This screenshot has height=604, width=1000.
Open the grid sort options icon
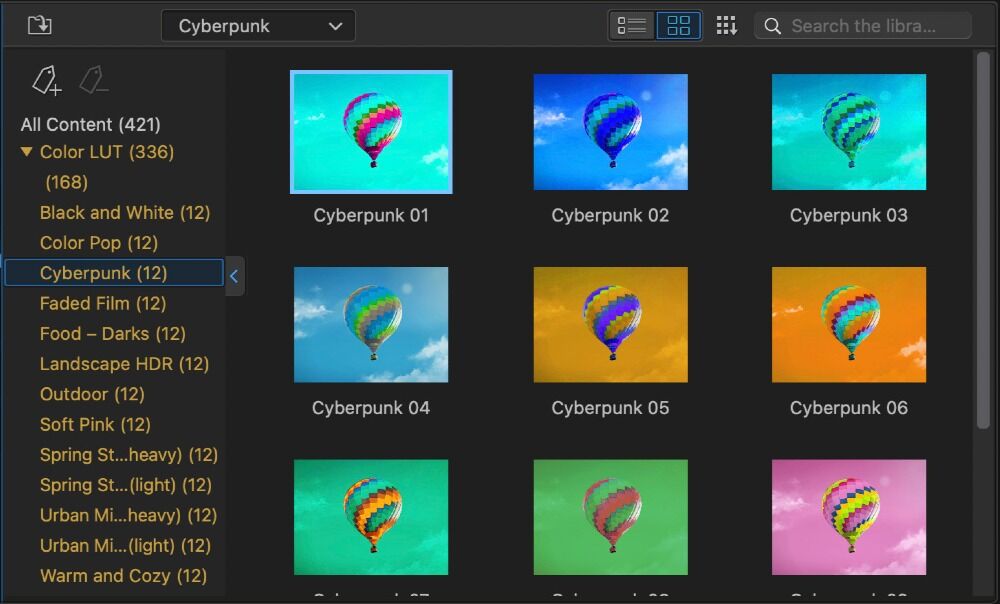pos(726,26)
